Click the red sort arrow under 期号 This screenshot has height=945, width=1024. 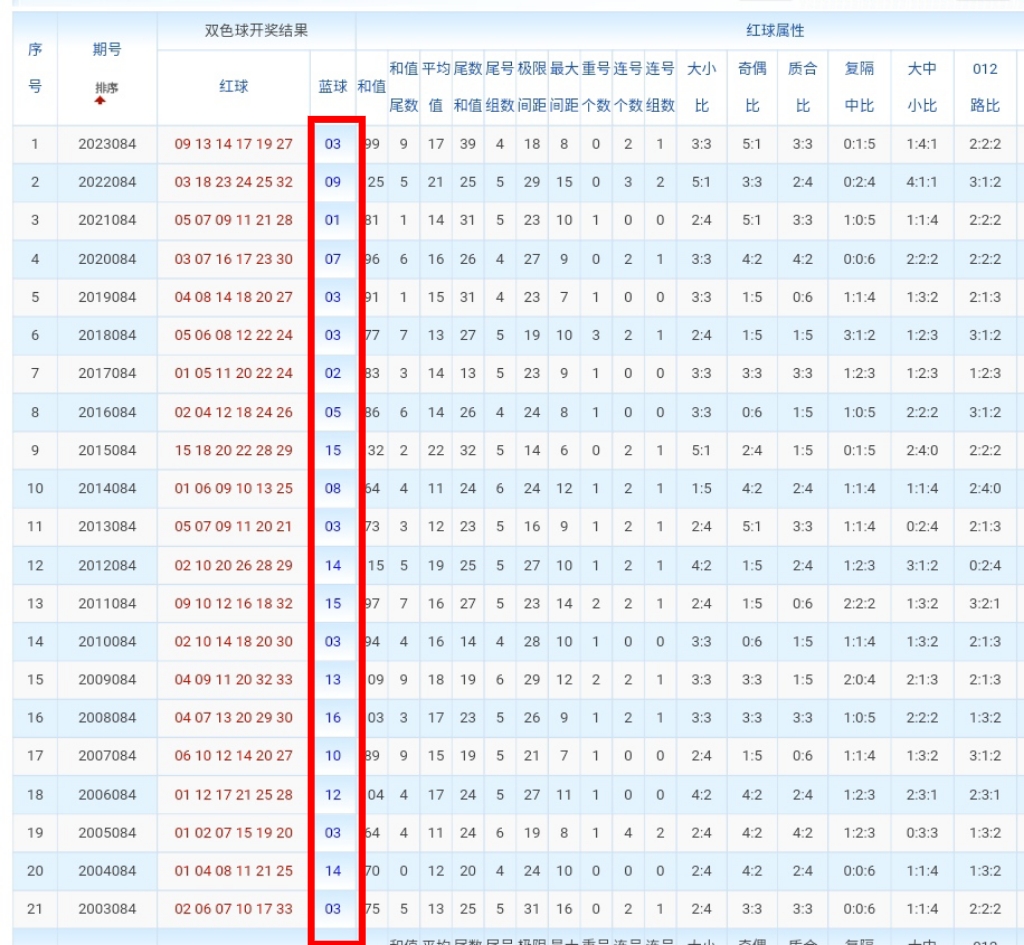[x=100, y=101]
